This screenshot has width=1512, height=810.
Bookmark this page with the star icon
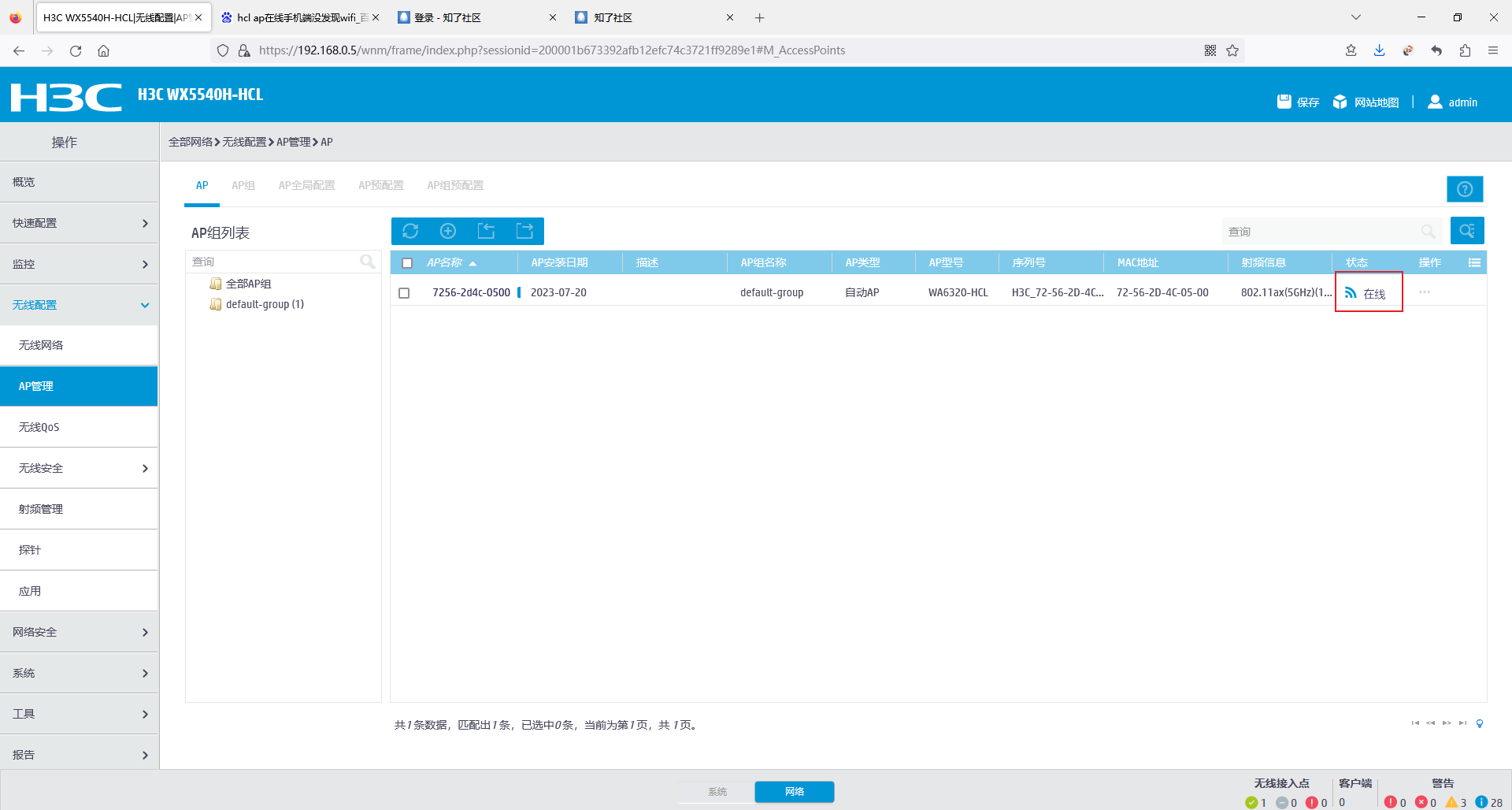point(1232,50)
